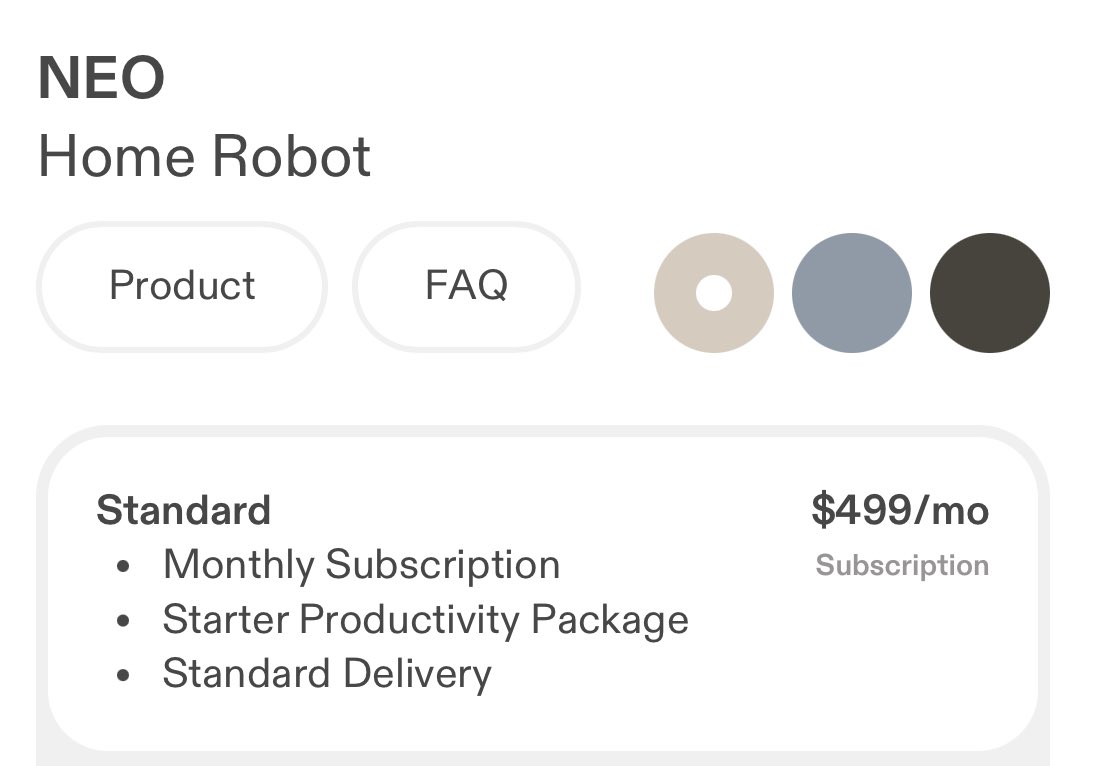Click bullet before Monthly Subscription
This screenshot has width=1094, height=766.
123,567
